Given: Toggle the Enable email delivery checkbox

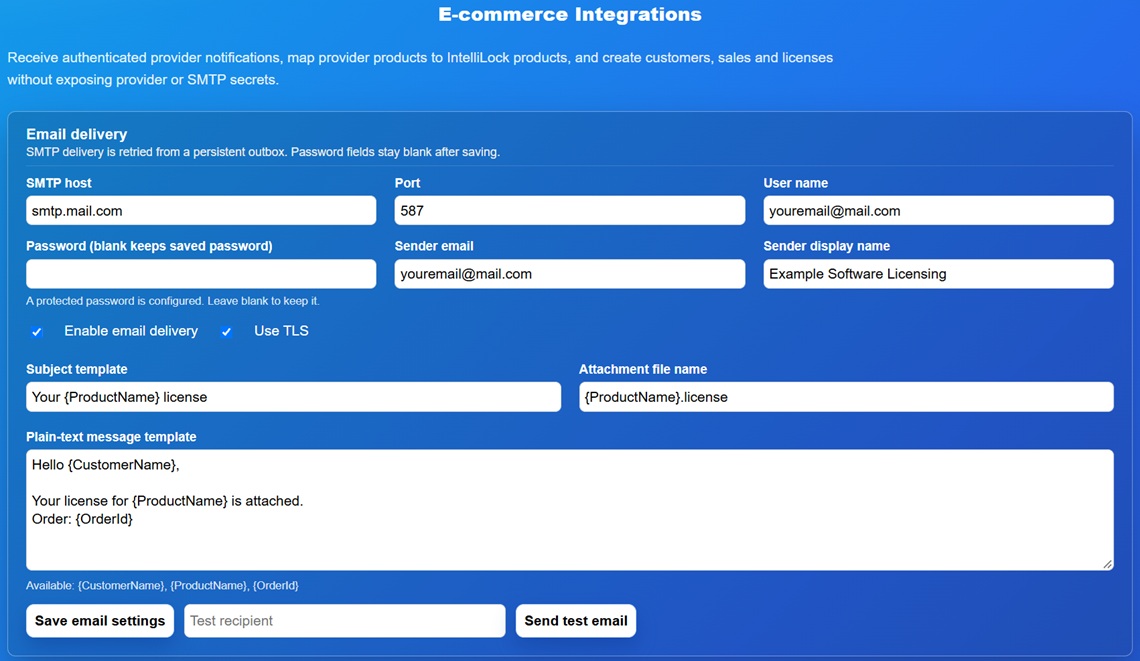Looking at the screenshot, I should click(36, 332).
